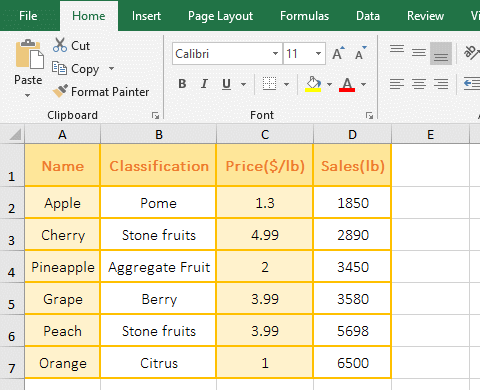This screenshot has width=480, height=390.
Task: Click the Cut scissors icon
Action: tap(60, 45)
